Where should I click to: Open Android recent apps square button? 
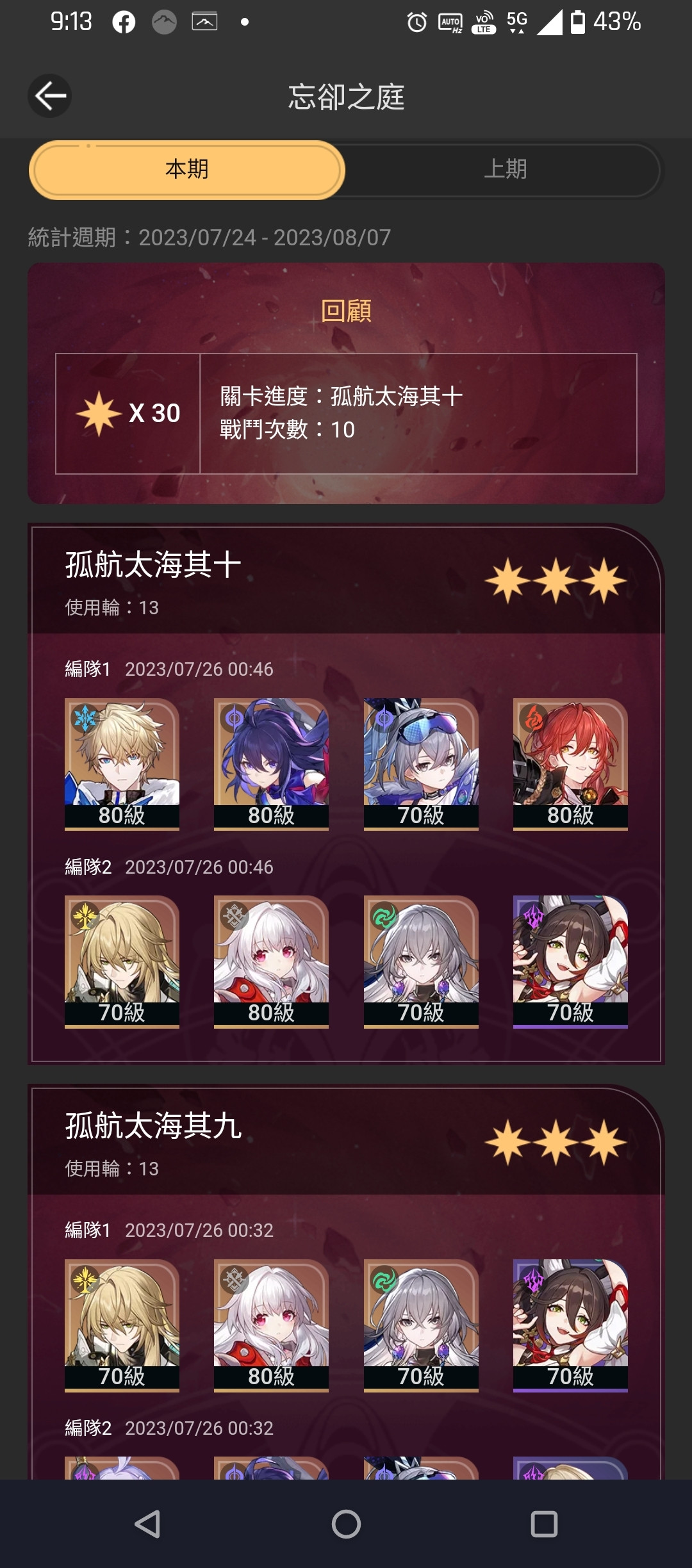(544, 1524)
